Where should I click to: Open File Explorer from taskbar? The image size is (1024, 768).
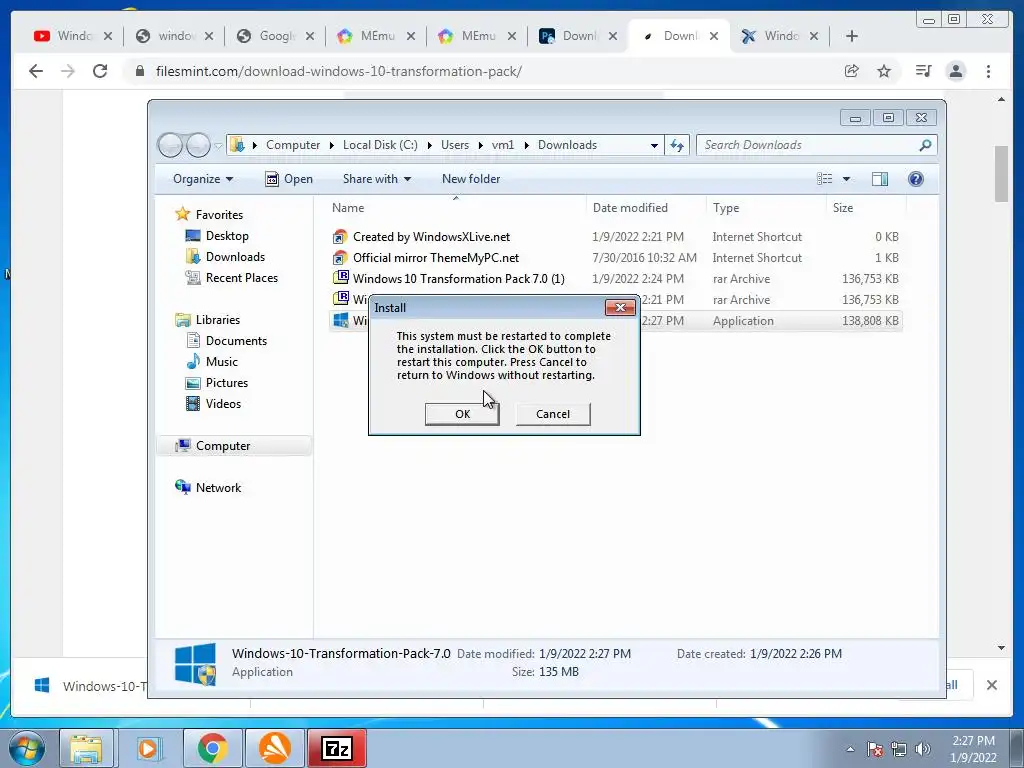(x=86, y=748)
